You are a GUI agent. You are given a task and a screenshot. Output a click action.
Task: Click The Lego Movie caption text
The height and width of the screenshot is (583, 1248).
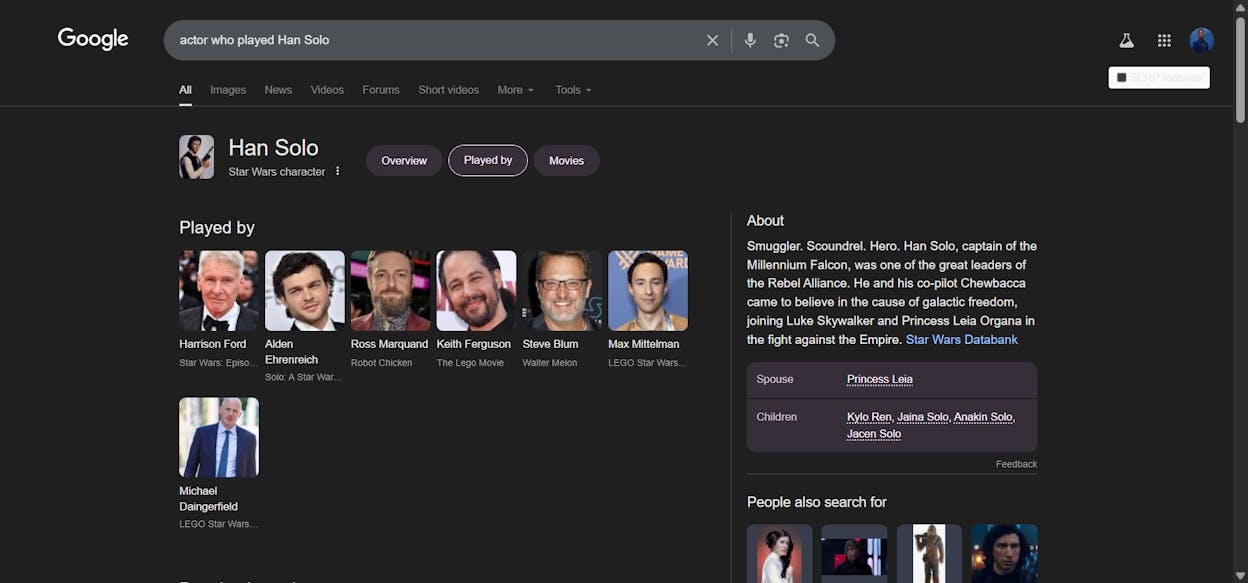pos(470,363)
